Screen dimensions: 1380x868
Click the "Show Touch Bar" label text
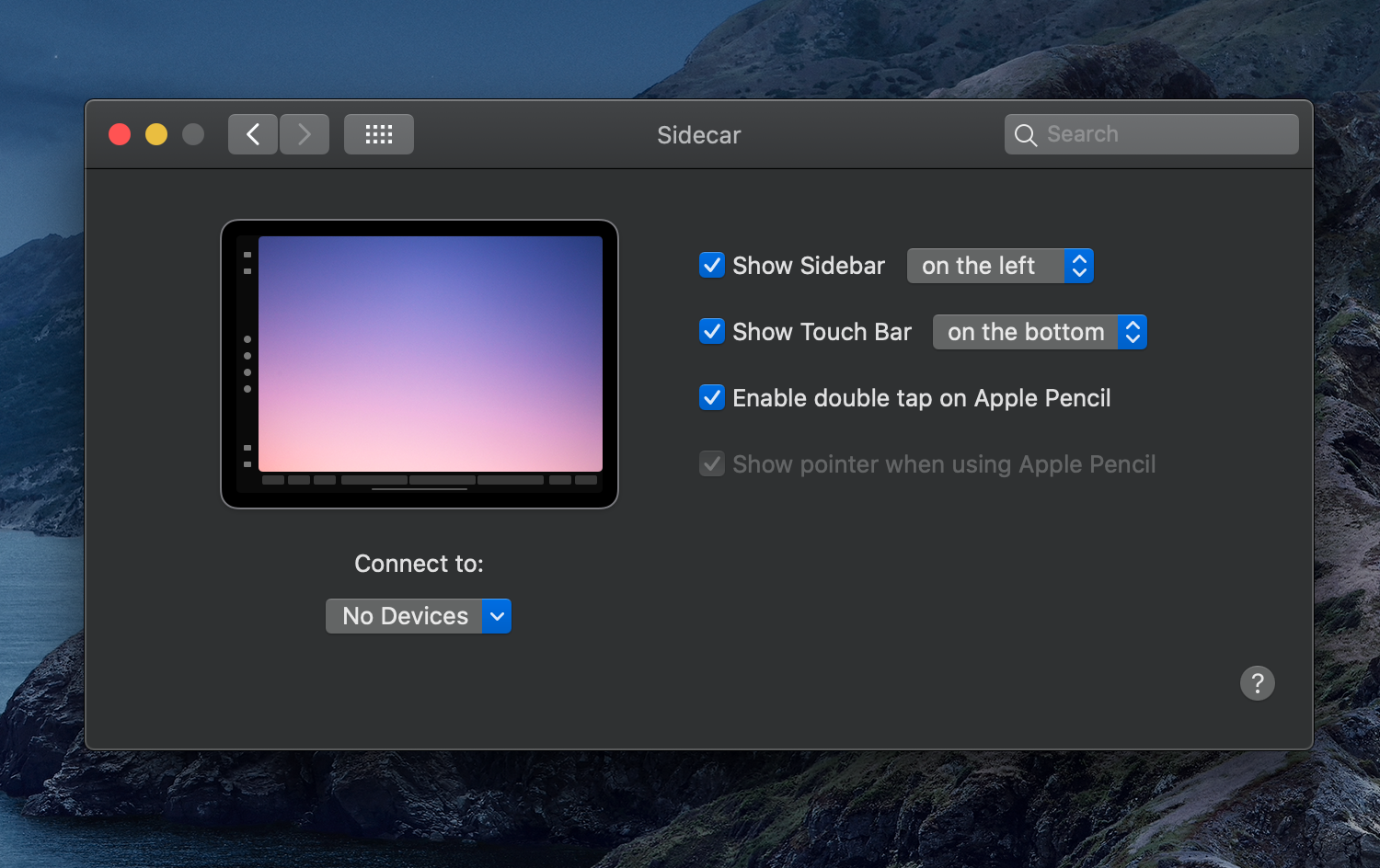point(822,332)
